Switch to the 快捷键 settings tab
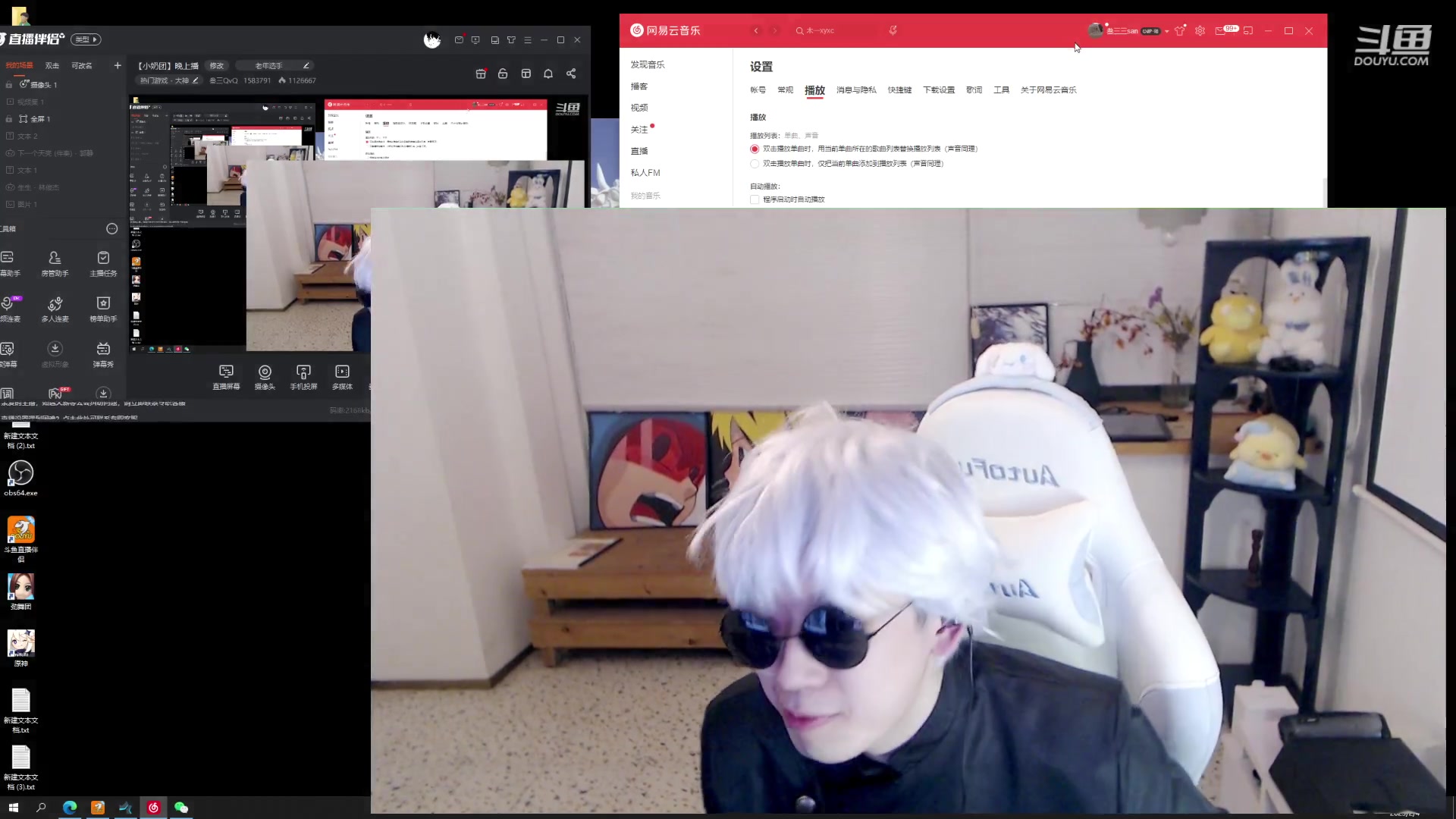The height and width of the screenshot is (819, 1456). tap(899, 90)
